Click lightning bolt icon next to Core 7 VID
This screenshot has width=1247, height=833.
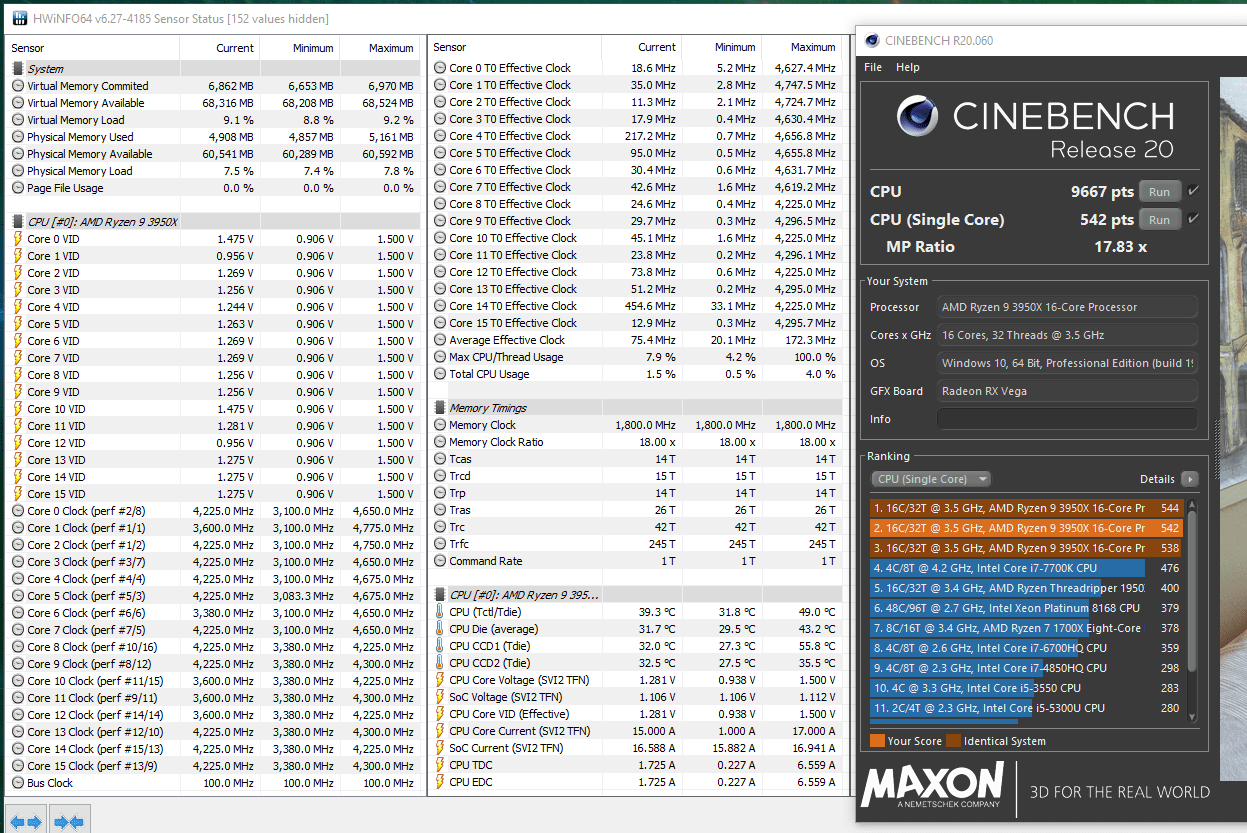point(18,358)
